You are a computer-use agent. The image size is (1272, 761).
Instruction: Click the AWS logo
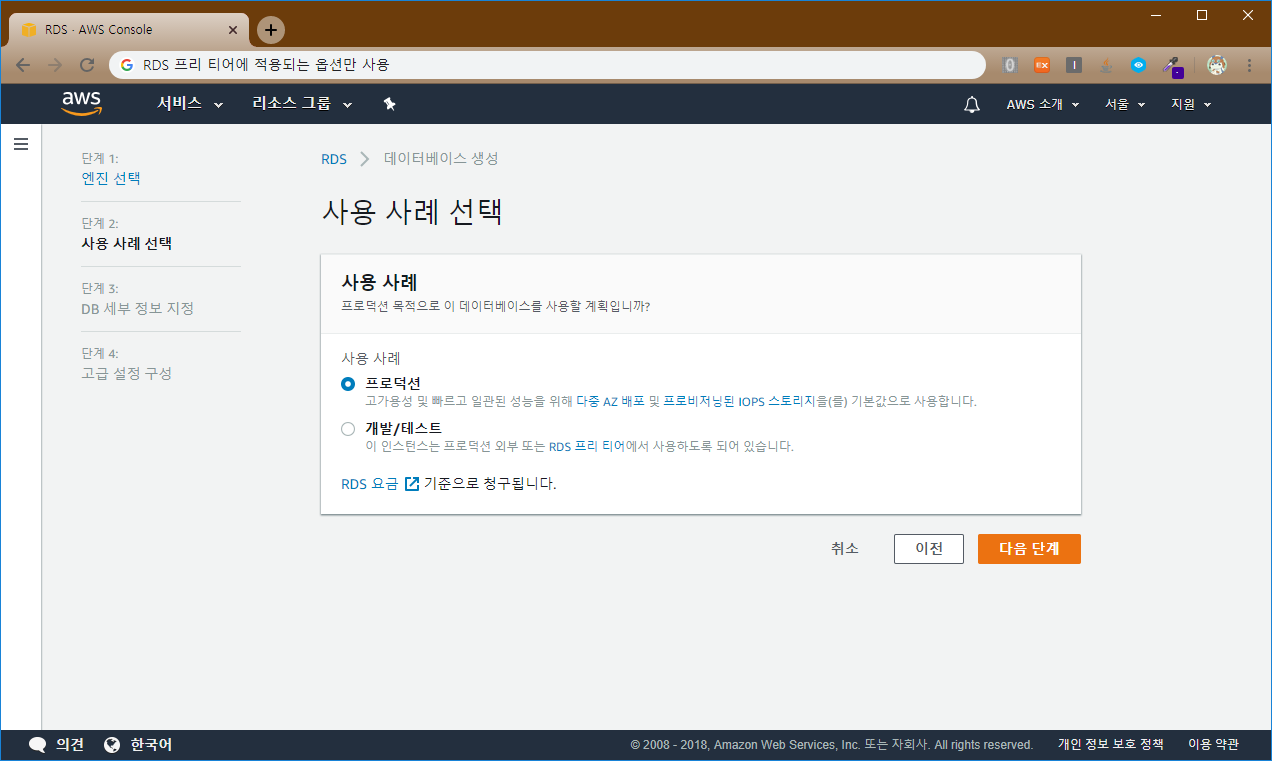(81, 104)
